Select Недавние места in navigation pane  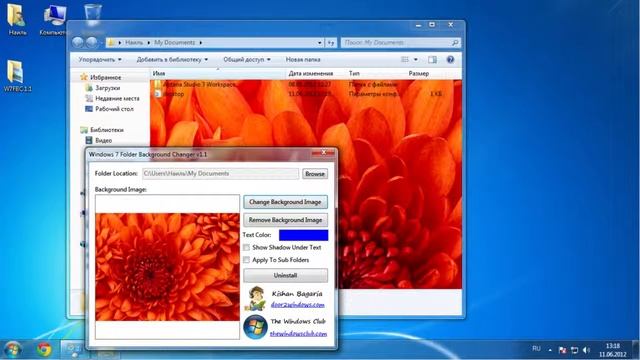[117, 98]
